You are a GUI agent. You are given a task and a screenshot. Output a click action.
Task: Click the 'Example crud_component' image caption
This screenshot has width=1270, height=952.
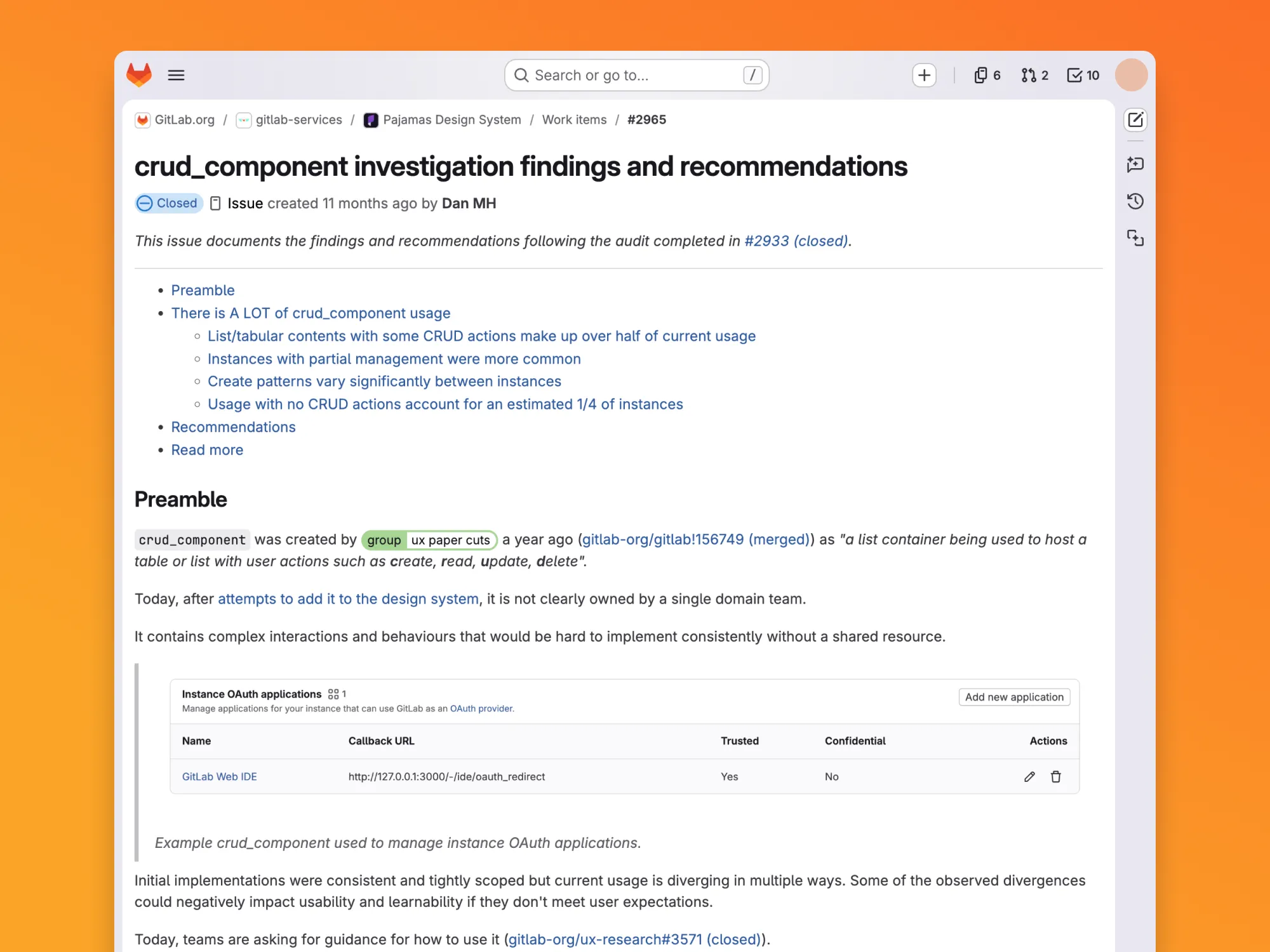(x=398, y=843)
